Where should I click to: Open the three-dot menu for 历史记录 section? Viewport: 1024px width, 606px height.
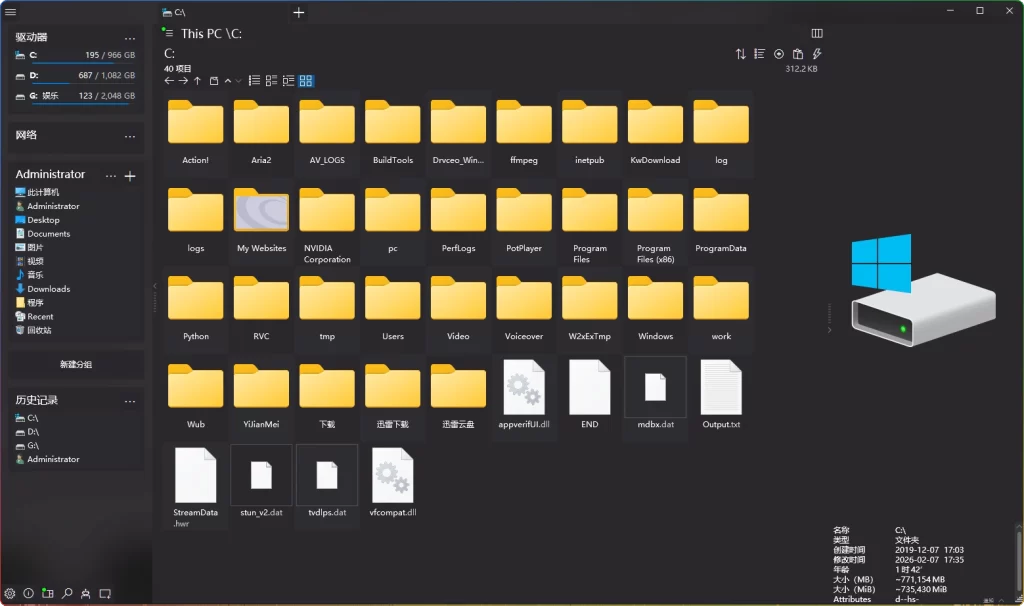click(129, 401)
